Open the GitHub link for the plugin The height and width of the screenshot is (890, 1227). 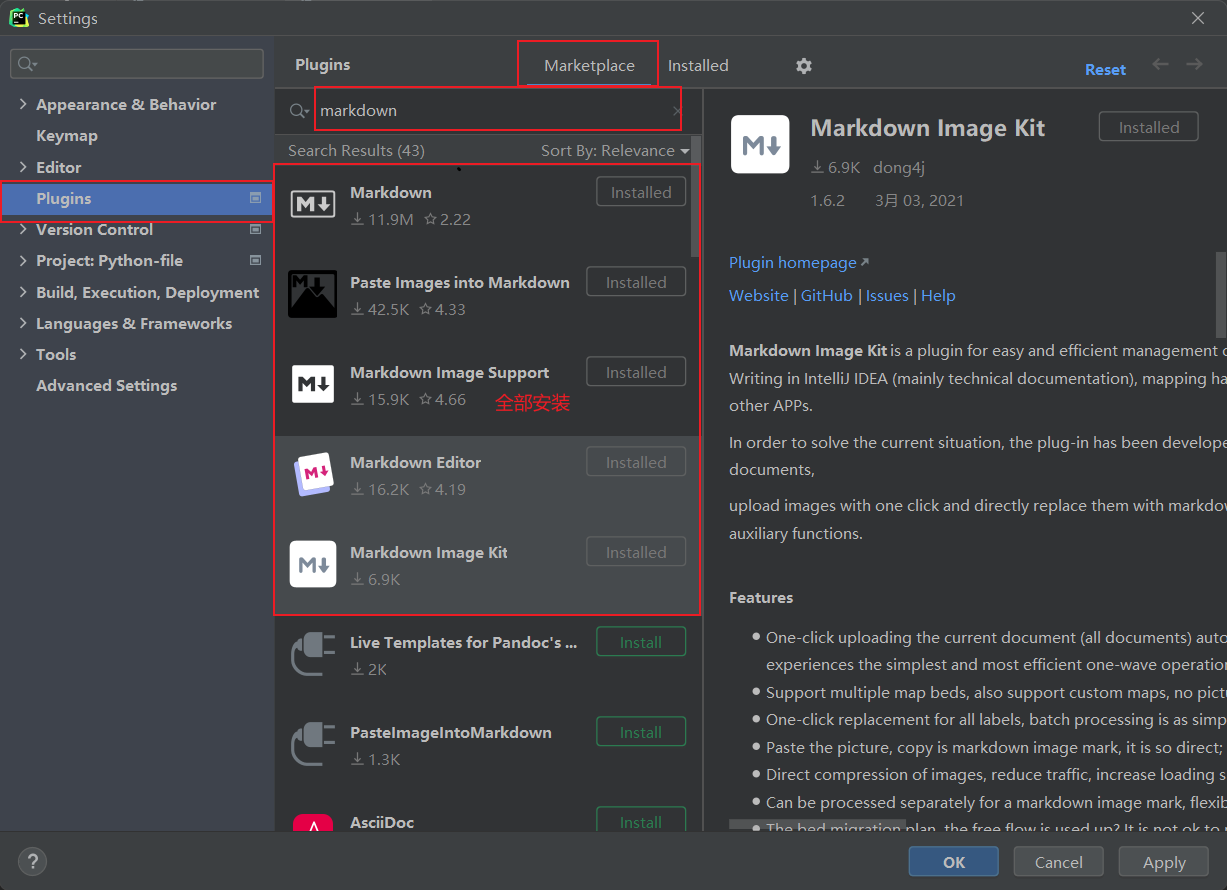tap(826, 296)
